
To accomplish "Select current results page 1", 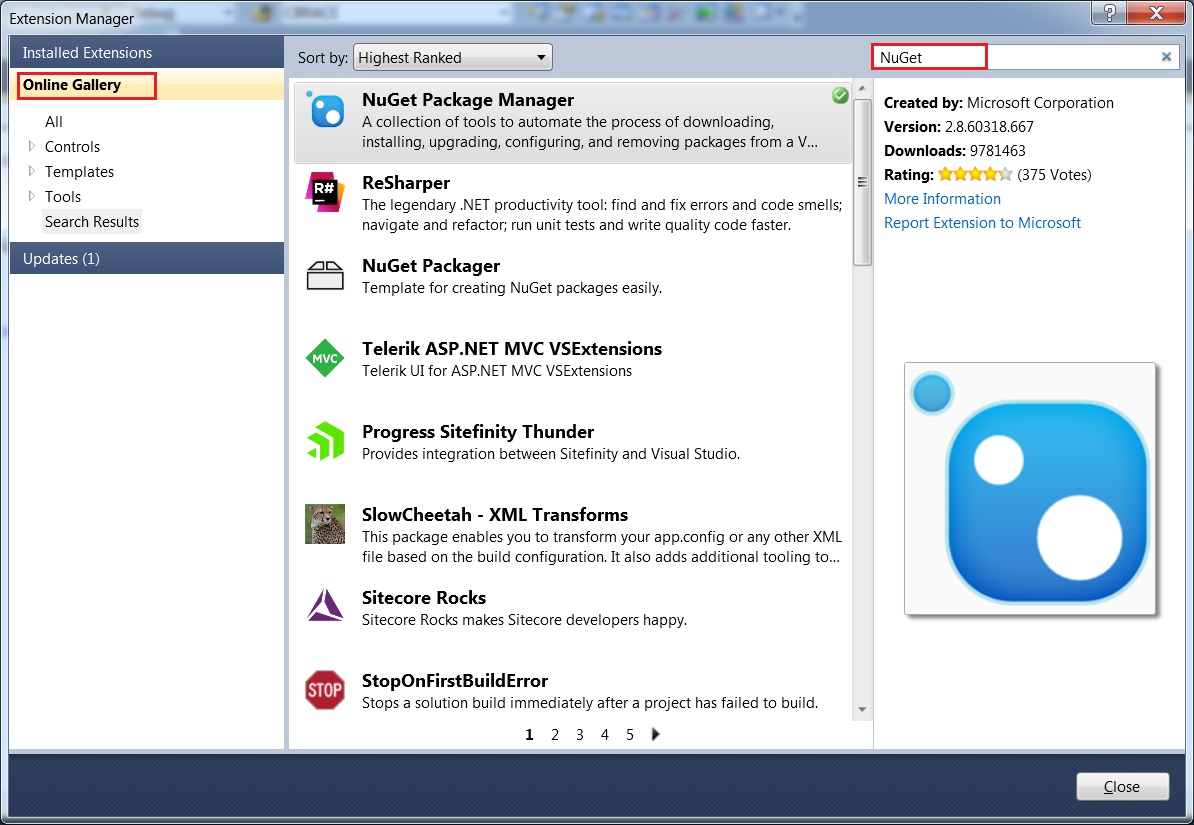I will 529,734.
